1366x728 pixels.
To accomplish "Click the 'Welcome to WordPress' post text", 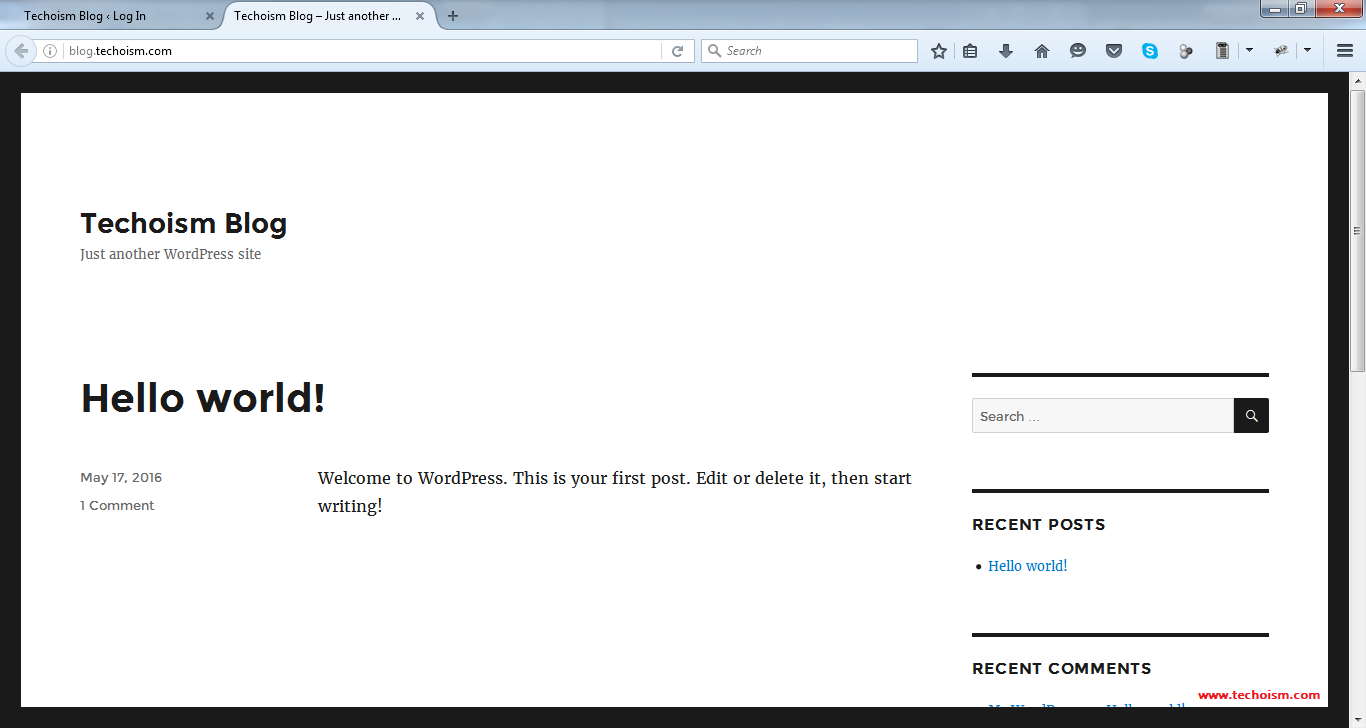I will pos(615,492).
